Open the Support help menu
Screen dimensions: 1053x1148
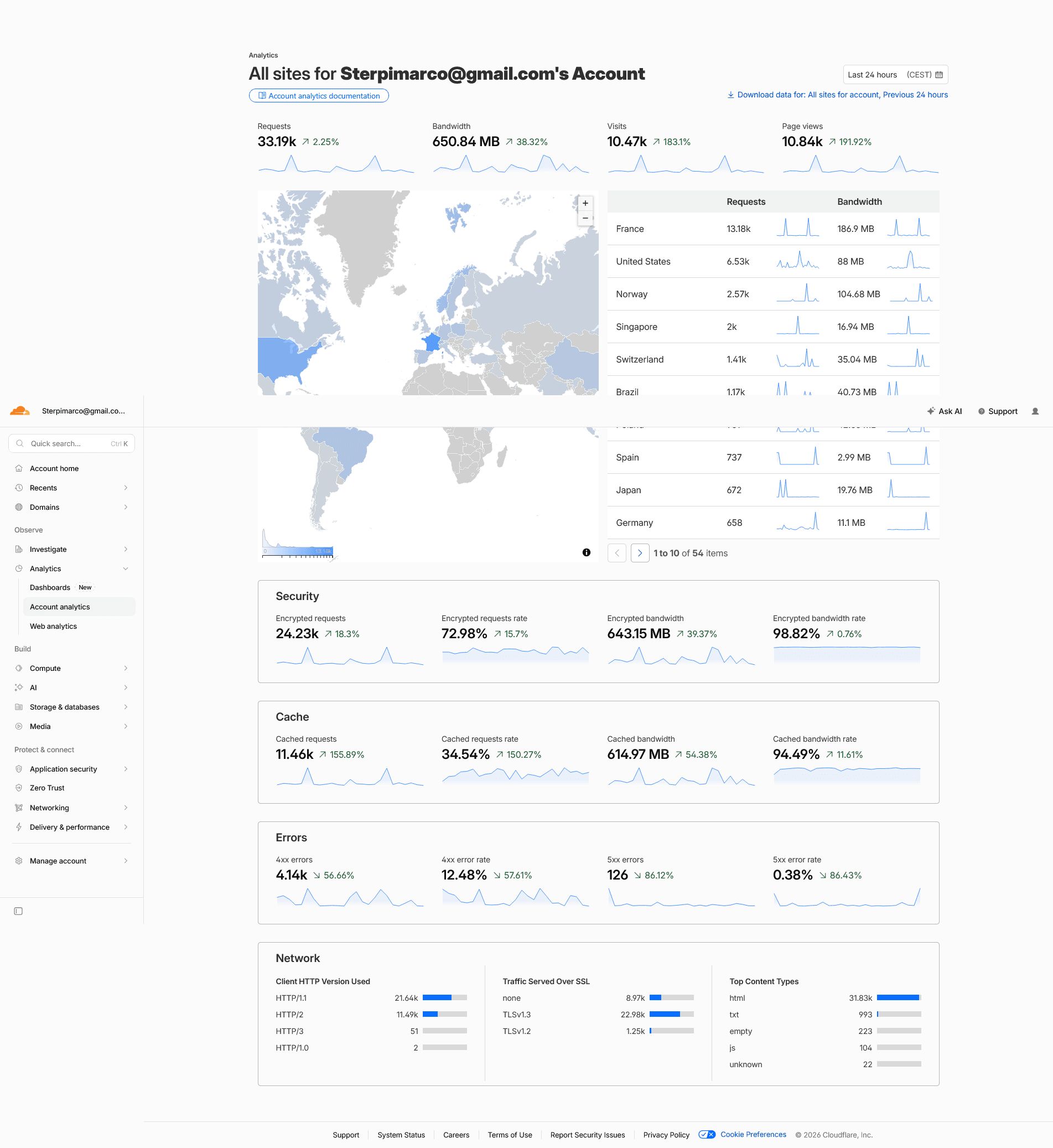click(998, 411)
